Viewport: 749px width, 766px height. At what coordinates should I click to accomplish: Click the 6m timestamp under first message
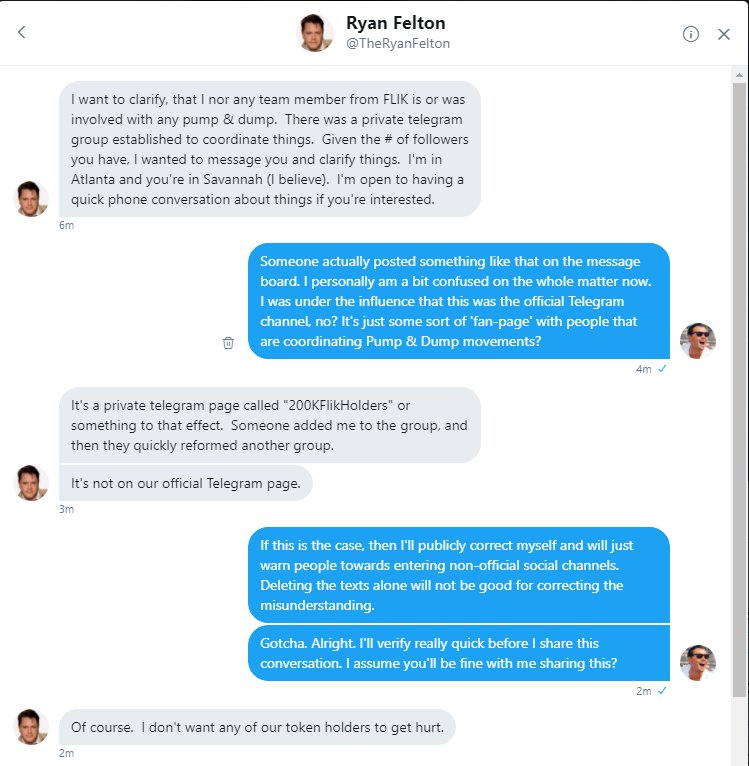coord(66,225)
